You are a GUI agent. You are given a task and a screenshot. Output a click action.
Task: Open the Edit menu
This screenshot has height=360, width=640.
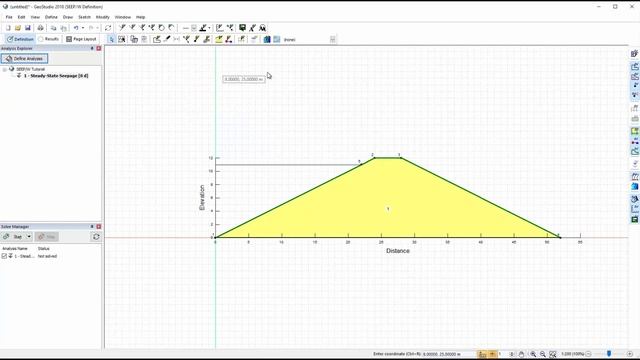[x=21, y=17]
